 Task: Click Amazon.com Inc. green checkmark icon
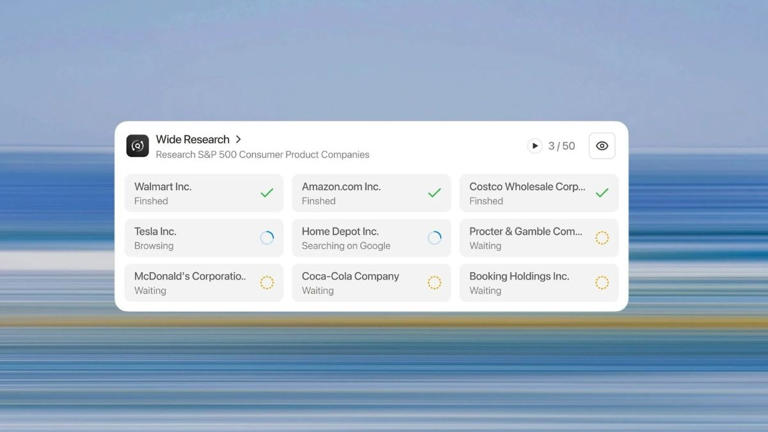tap(434, 193)
